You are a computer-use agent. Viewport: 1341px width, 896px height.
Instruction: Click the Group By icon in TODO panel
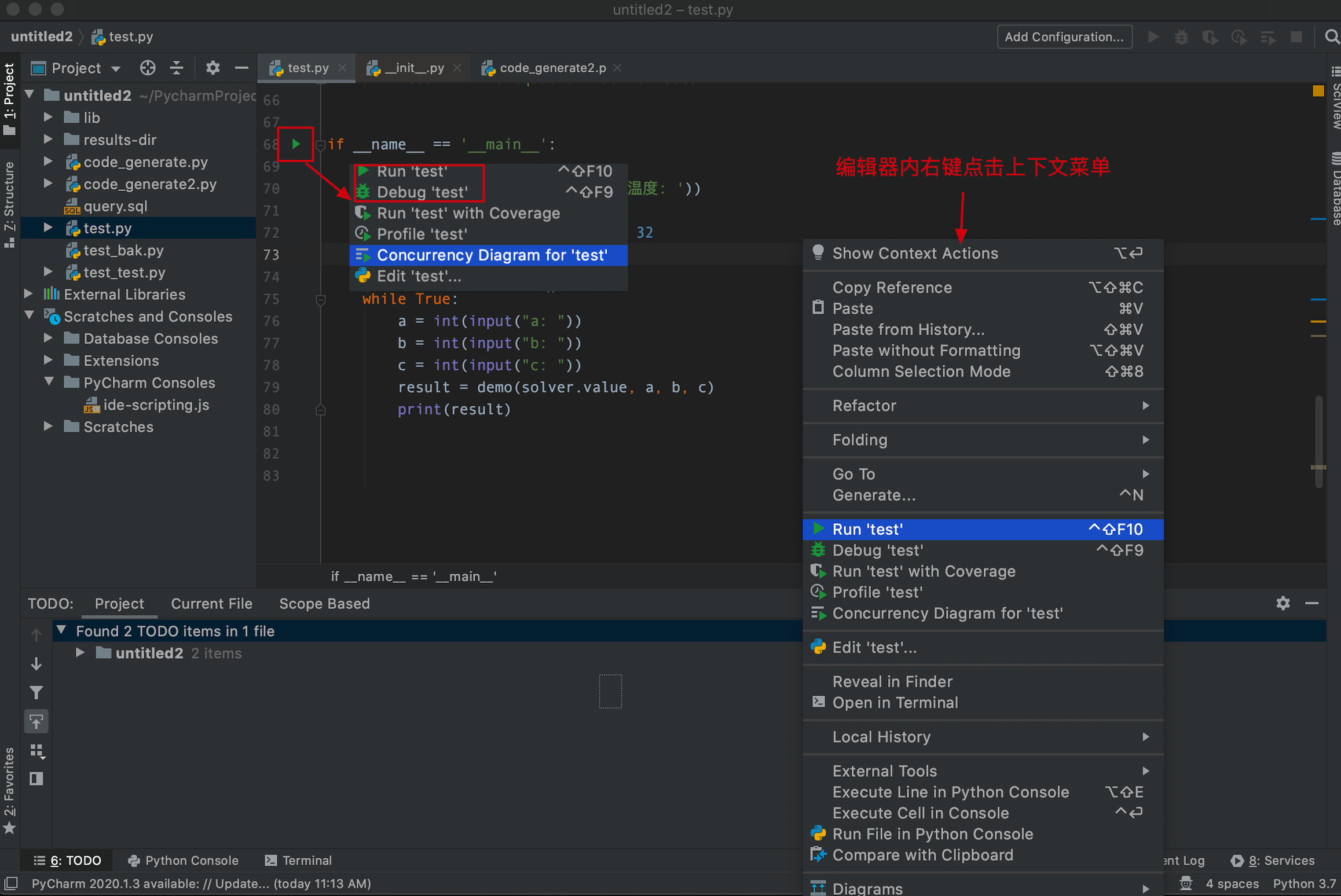(37, 751)
